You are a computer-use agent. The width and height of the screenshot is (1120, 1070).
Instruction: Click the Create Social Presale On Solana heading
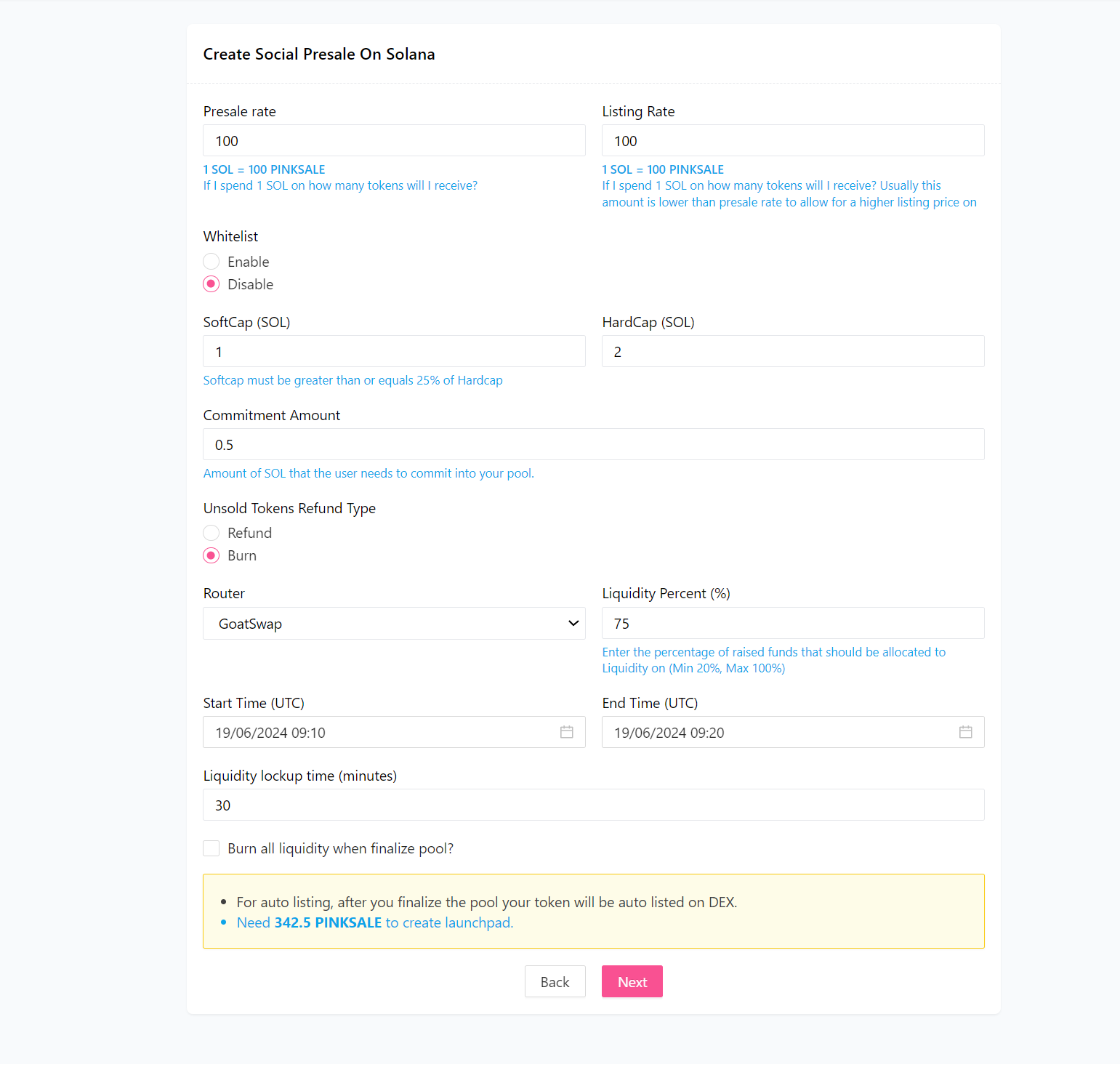[x=319, y=54]
